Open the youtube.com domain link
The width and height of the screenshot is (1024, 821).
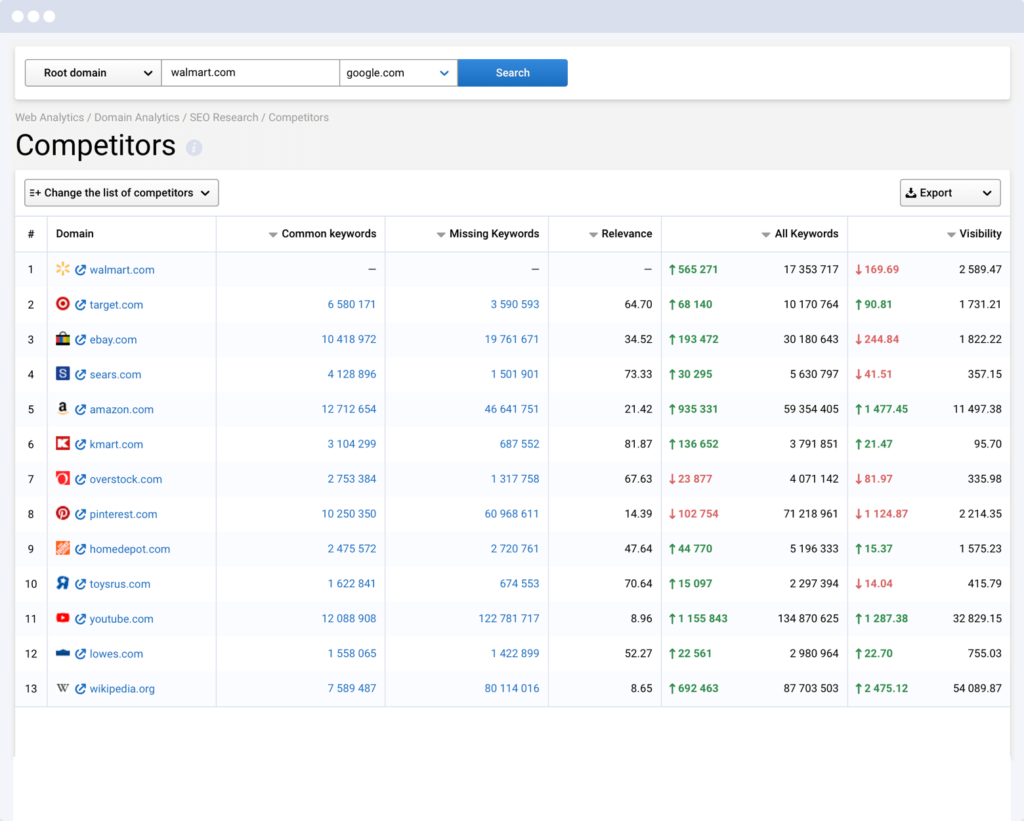pyautogui.click(x=121, y=619)
